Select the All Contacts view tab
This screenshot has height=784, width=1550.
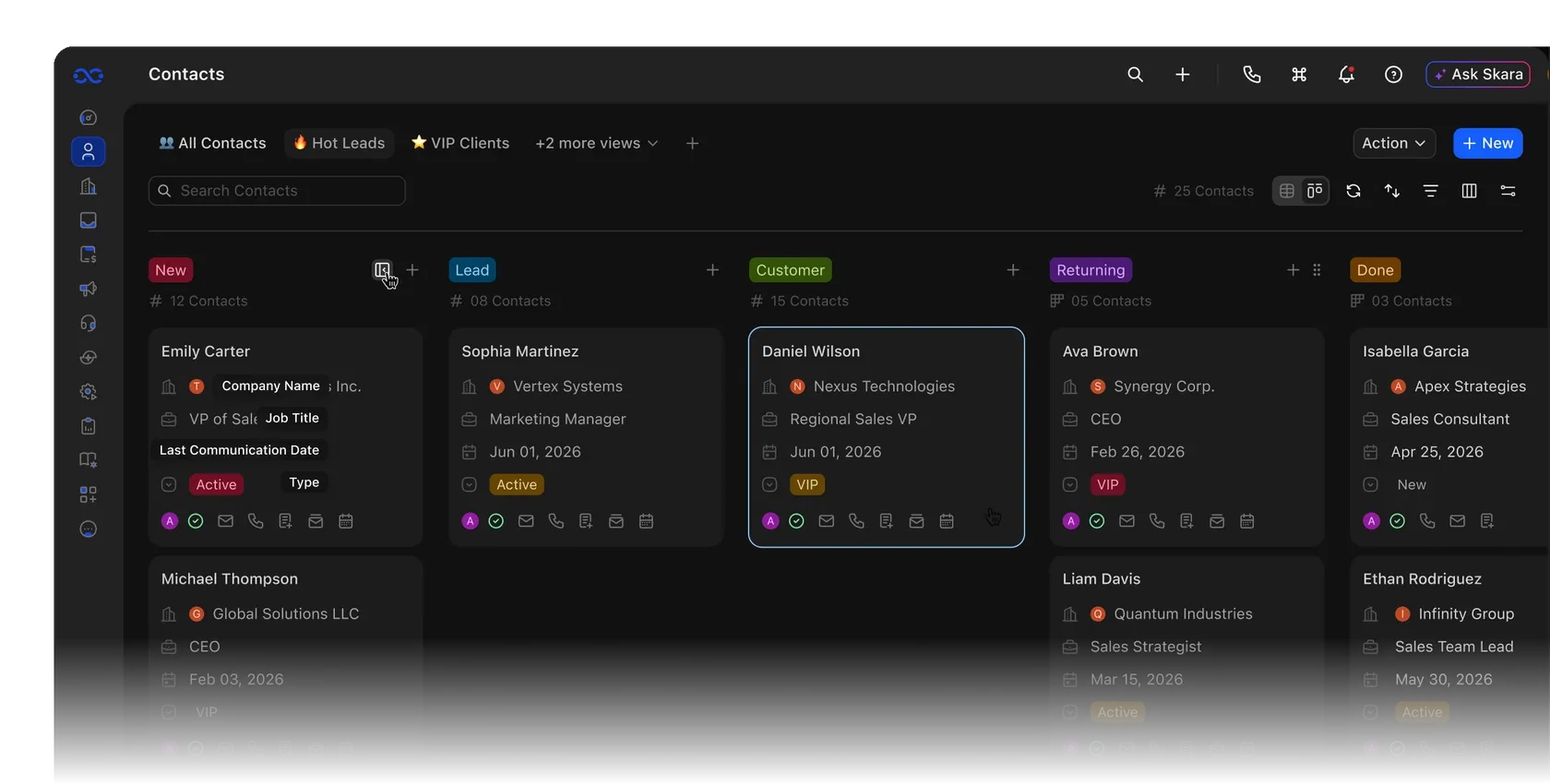(212, 143)
